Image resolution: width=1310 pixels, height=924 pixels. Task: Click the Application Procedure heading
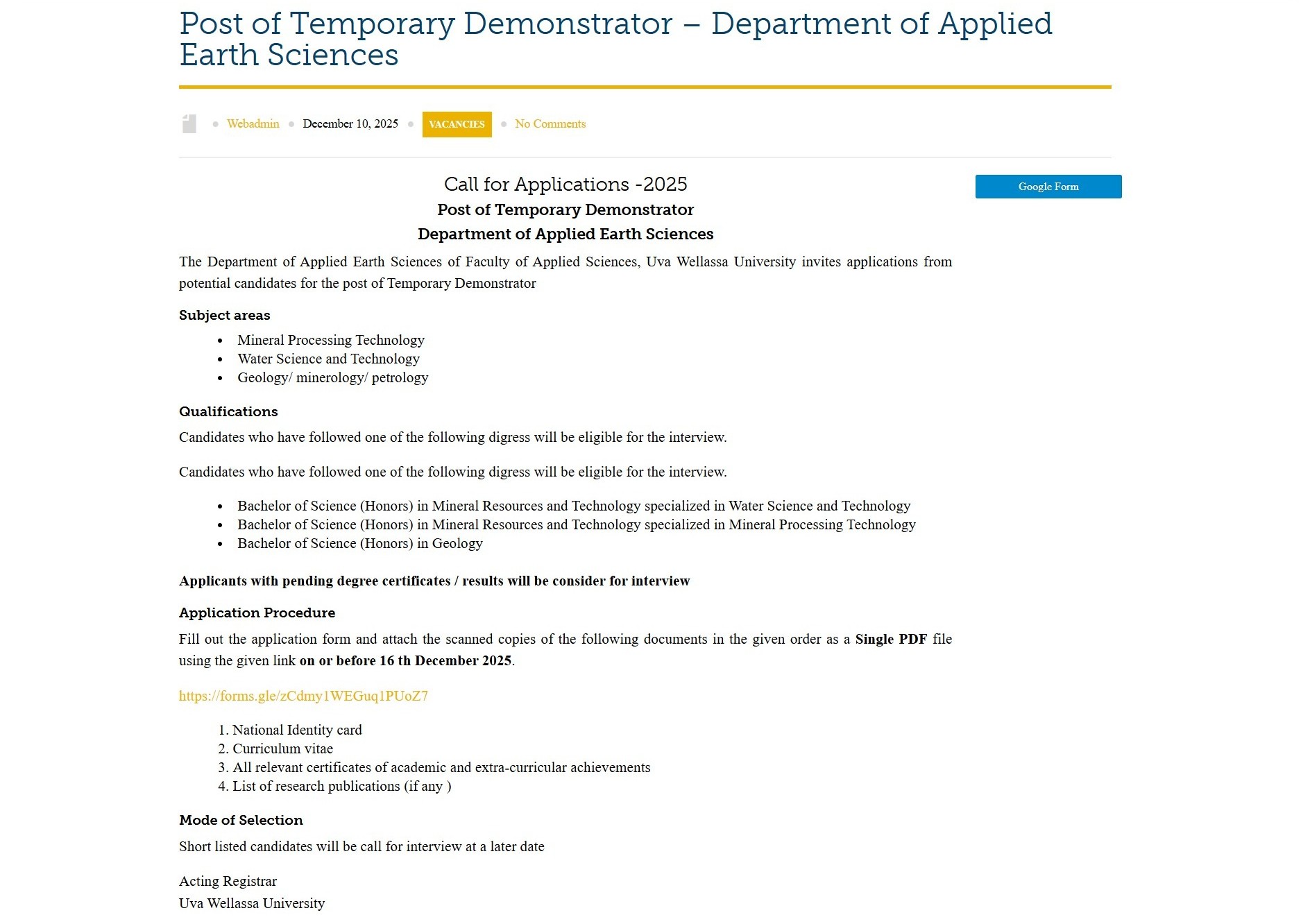[257, 613]
